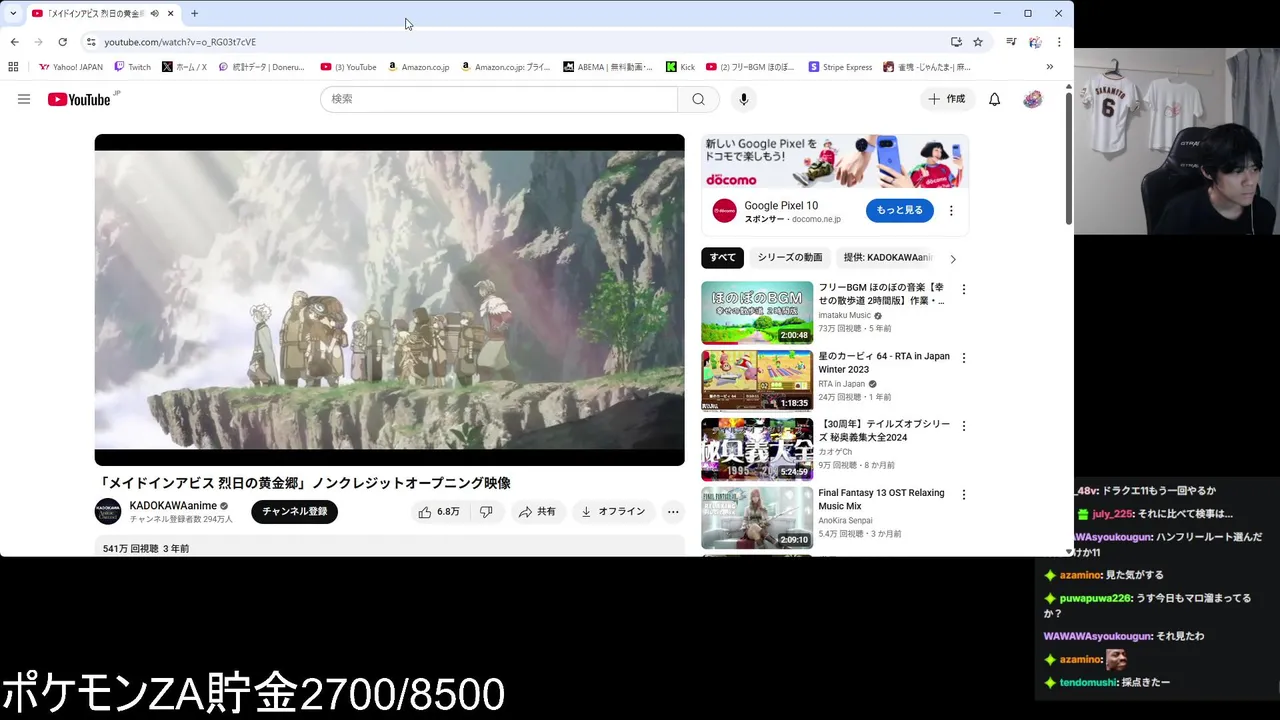Open the Twitch bookmark
This screenshot has height=720, width=1280.
click(132, 67)
